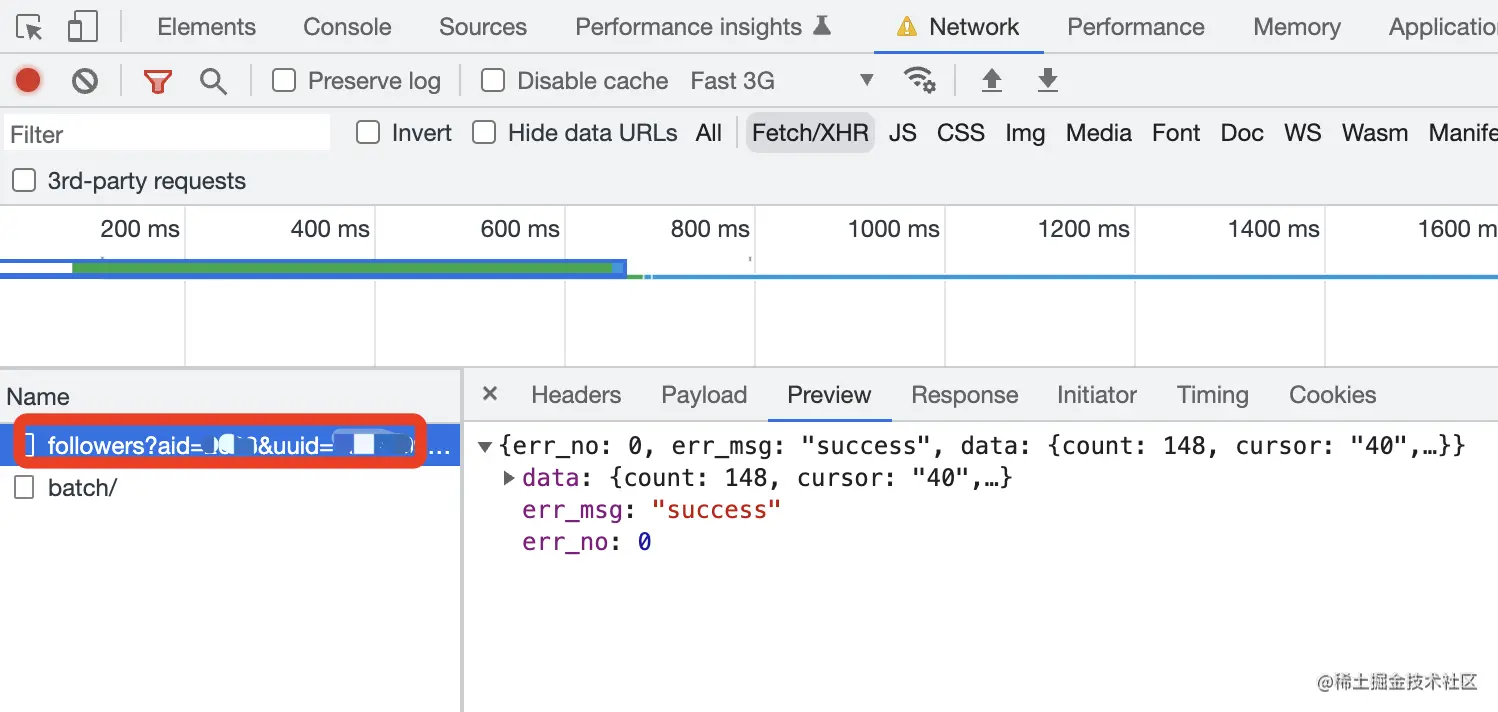1498x712 pixels.
Task: Switch to the Console tab
Action: click(x=347, y=27)
